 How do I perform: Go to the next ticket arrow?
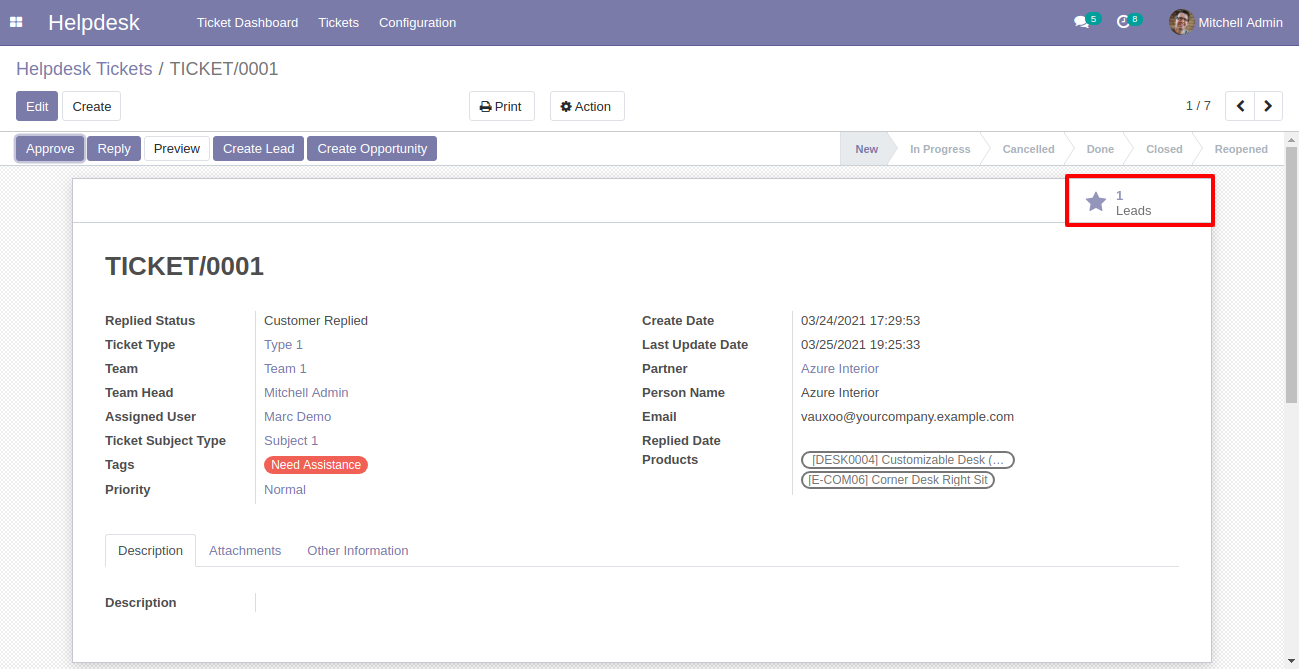tap(1268, 106)
